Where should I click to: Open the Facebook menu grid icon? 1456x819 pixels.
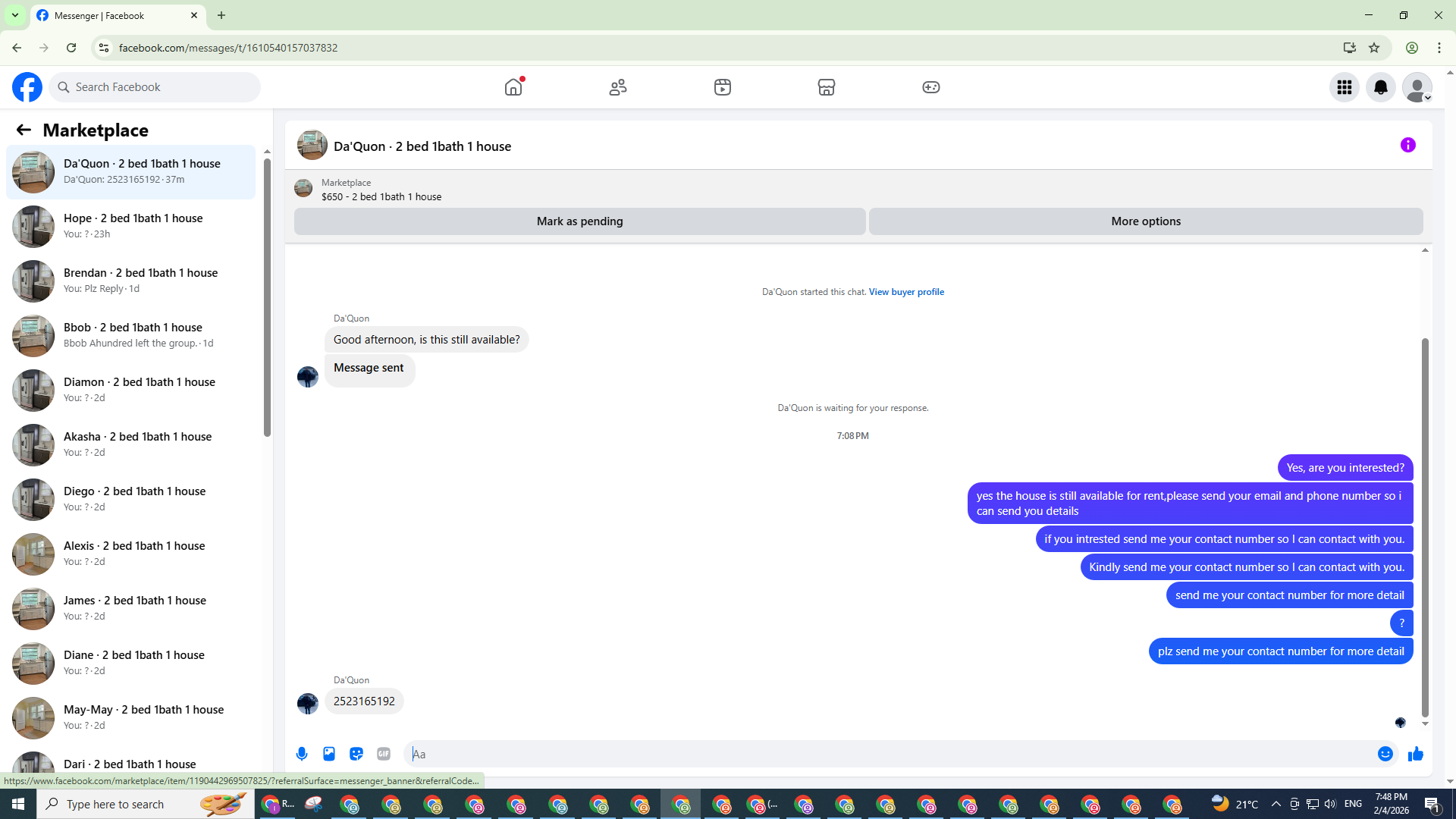coord(1345,87)
